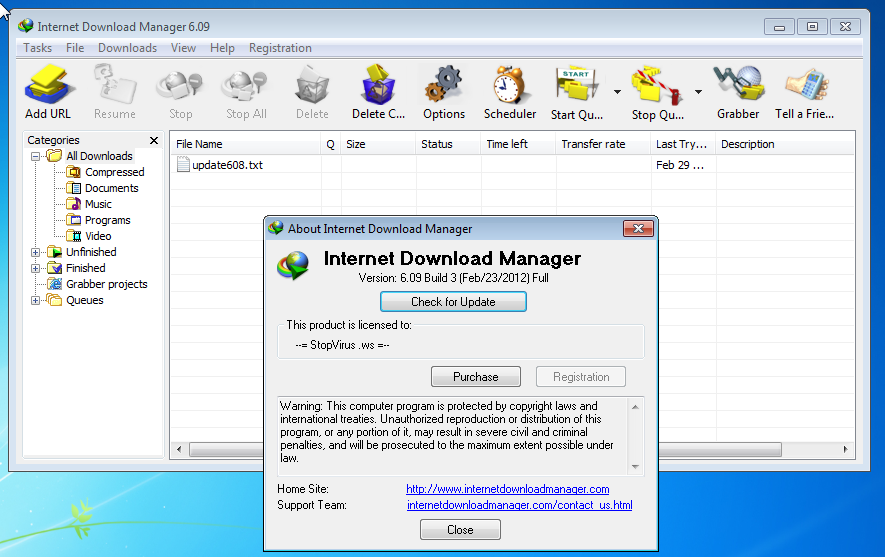Minimize the Internet Download Manager window
The width and height of the screenshot is (885, 557).
pos(779,27)
